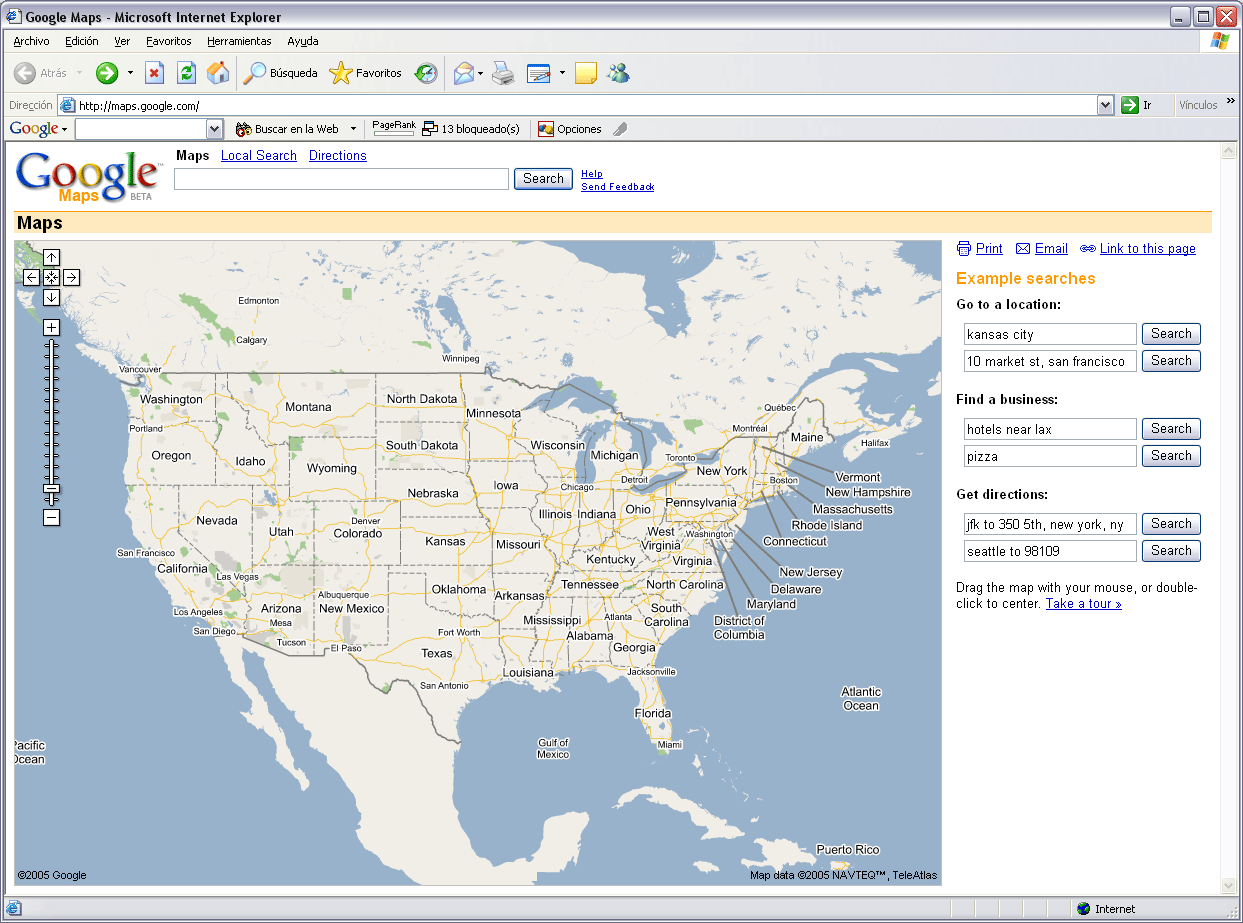Pan the map left with the west arrow
Screen dimensions: 1243x923
(x=32, y=278)
